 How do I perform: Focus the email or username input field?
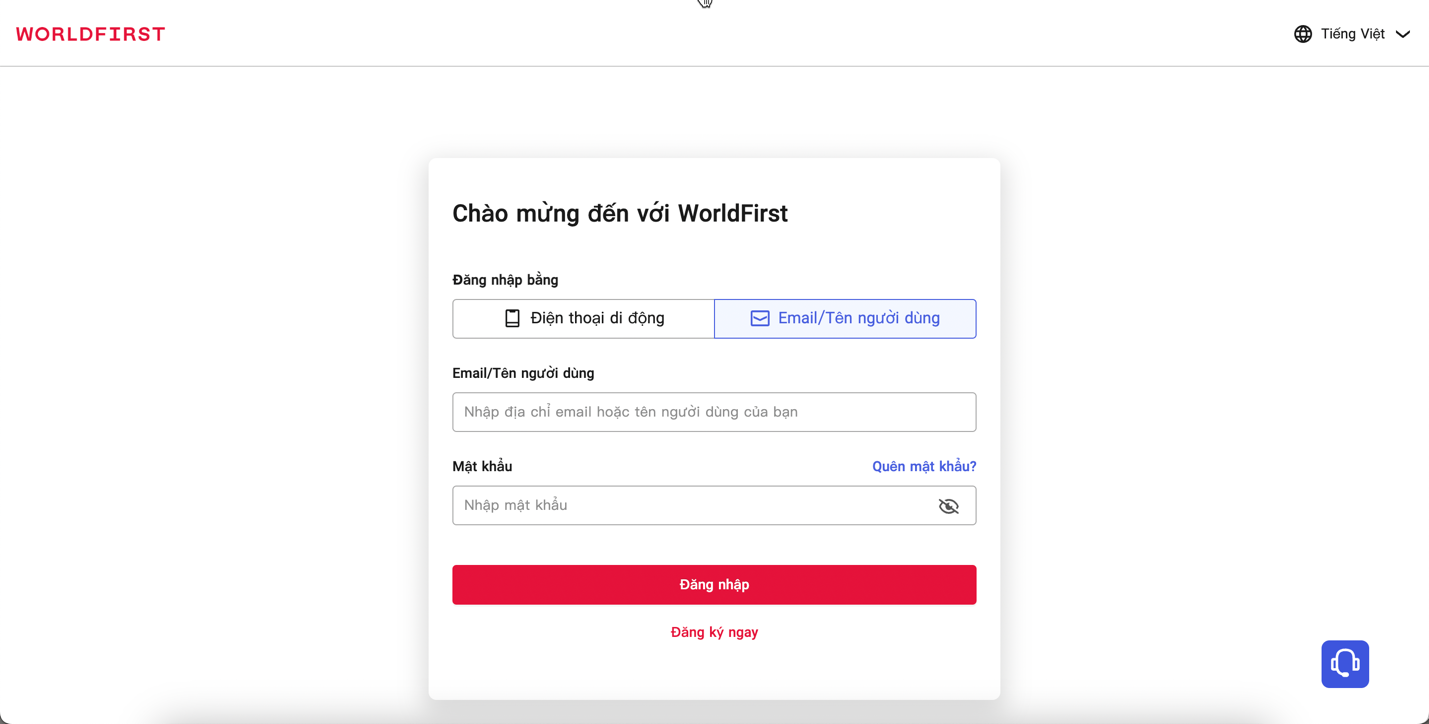coord(714,412)
